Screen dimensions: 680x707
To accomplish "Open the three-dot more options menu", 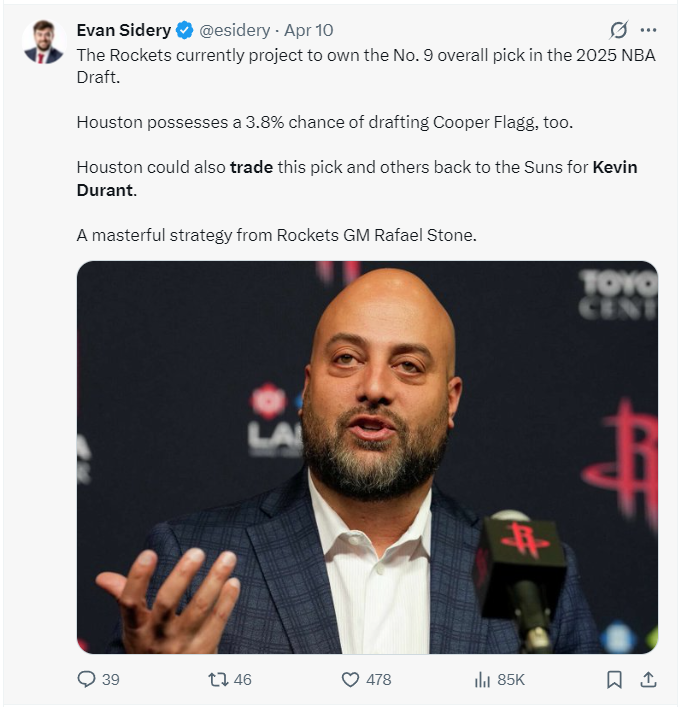I will pyautogui.click(x=648, y=30).
